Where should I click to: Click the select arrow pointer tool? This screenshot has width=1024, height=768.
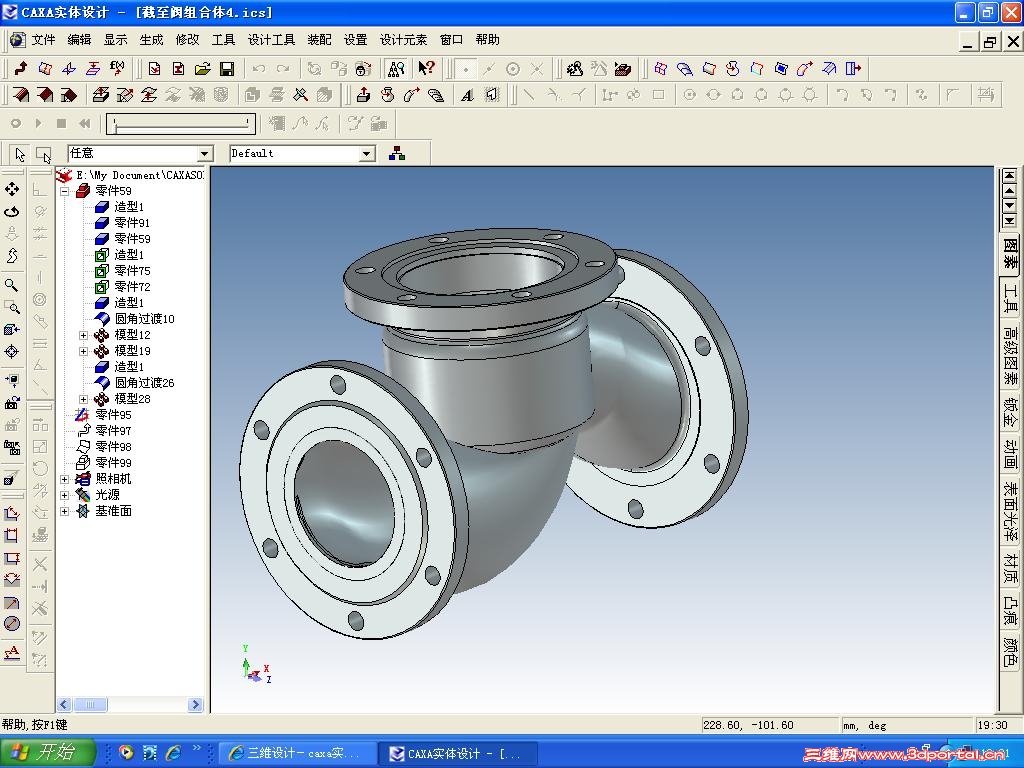pyautogui.click(x=20, y=154)
